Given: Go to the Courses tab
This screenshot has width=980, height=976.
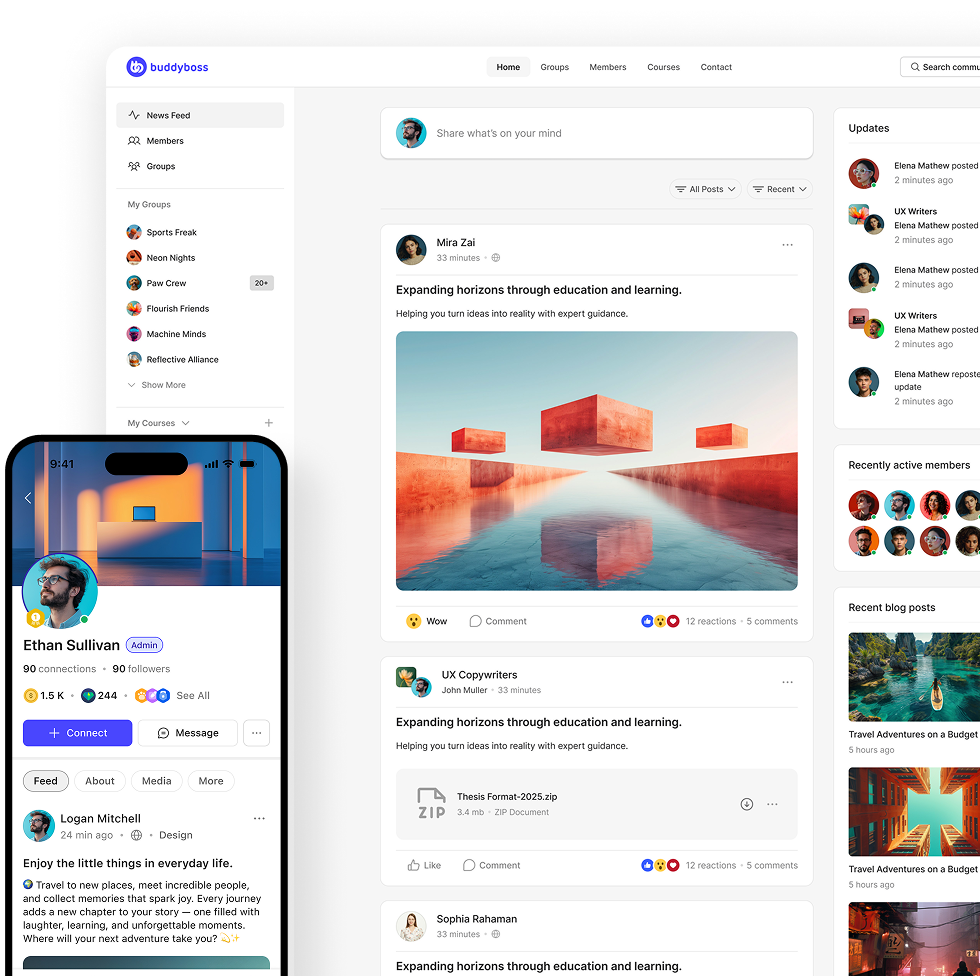Looking at the screenshot, I should (x=663, y=67).
